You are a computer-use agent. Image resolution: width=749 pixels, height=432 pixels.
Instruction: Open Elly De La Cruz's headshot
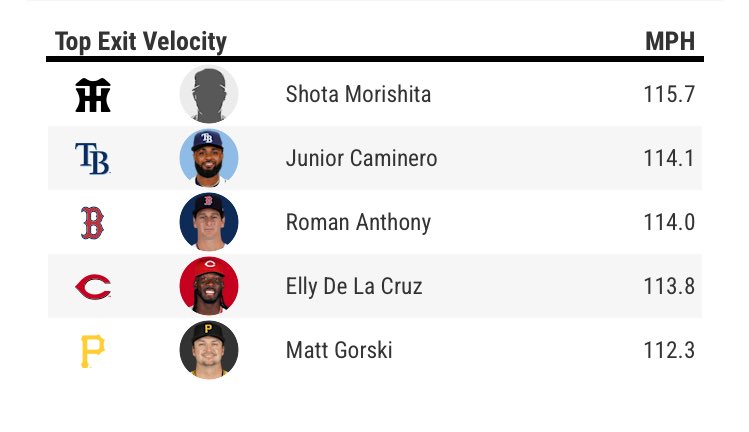tap(209, 287)
